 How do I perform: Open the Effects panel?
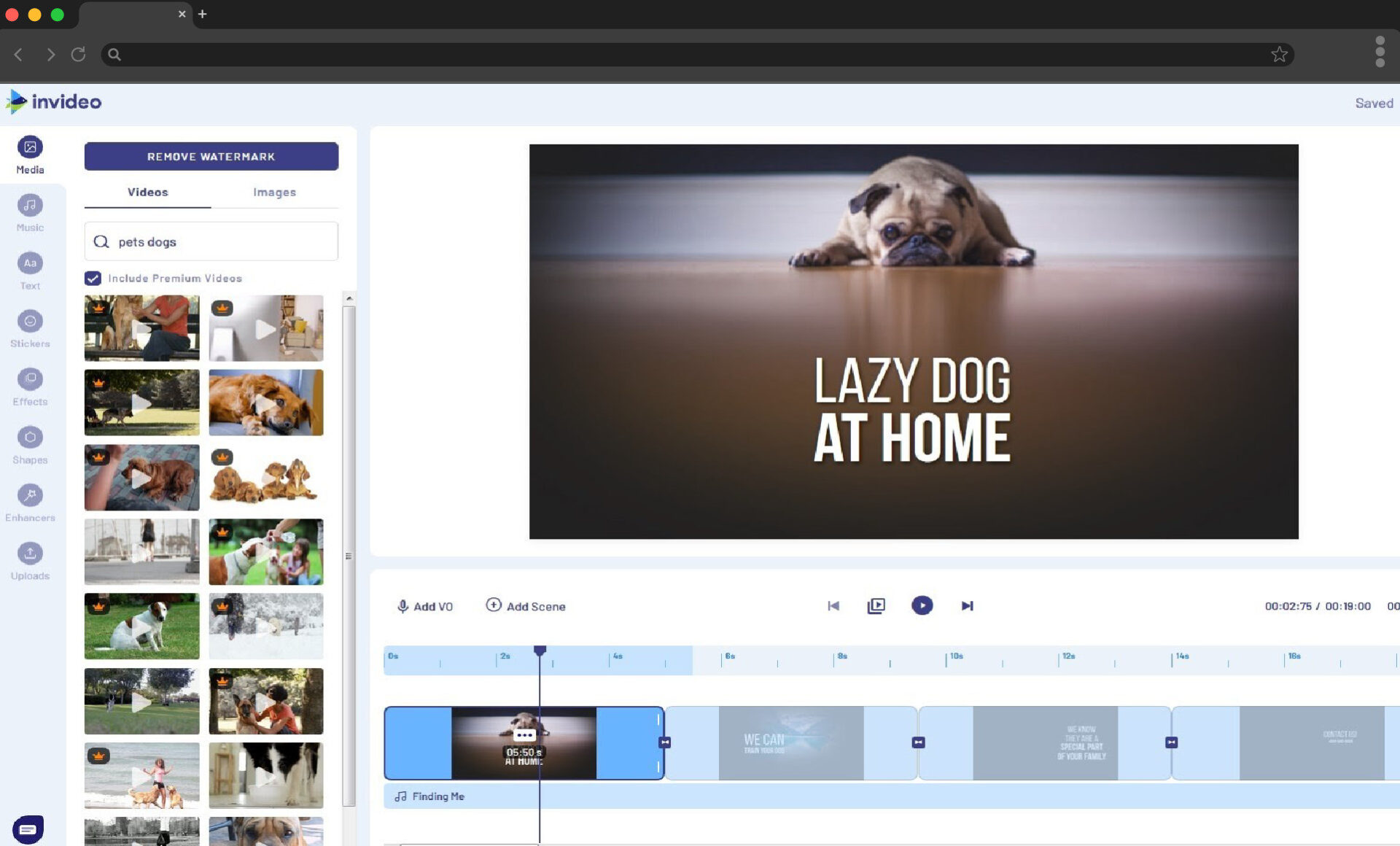[30, 387]
